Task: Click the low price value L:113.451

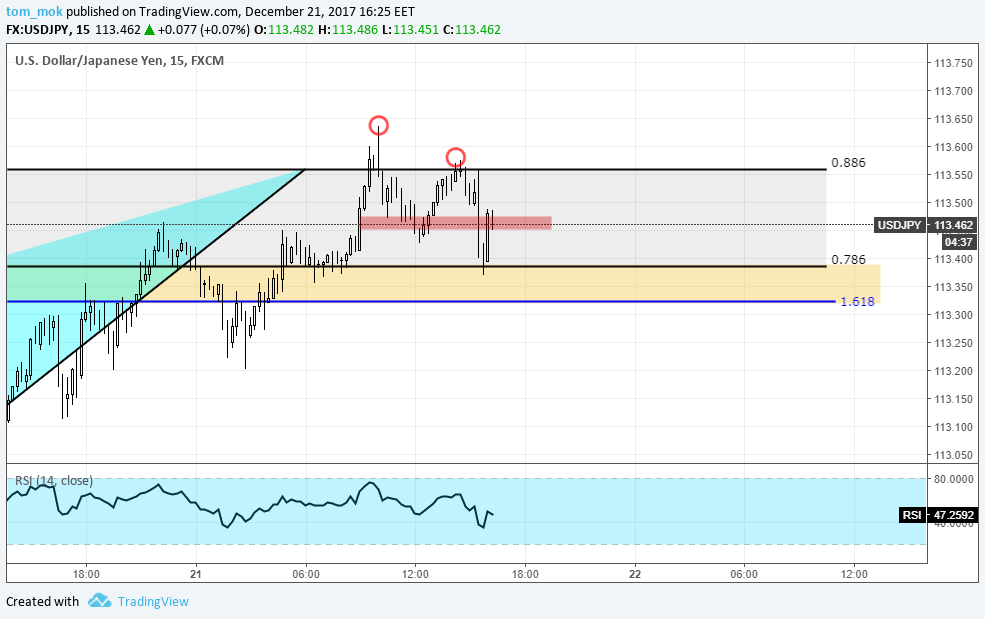Action: 410,30
